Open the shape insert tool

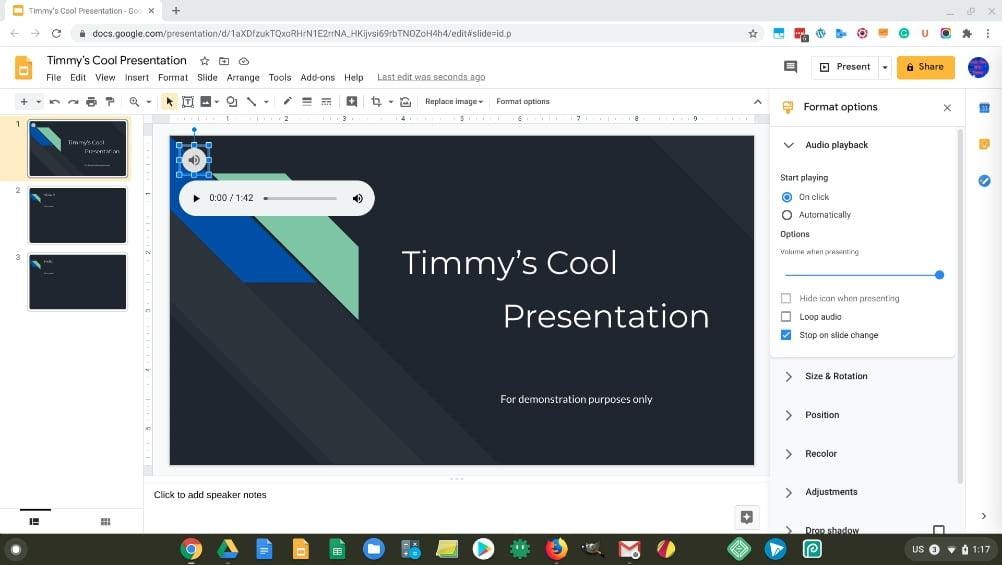232,102
